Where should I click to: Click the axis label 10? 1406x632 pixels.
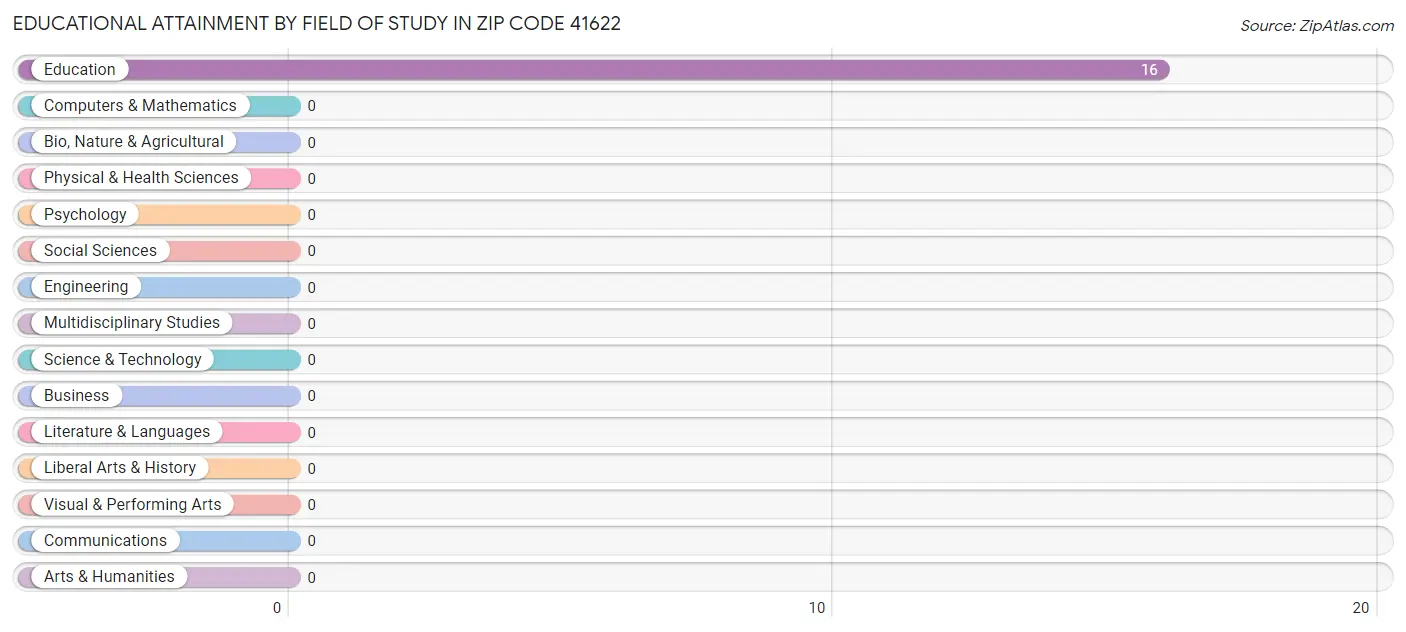click(x=817, y=608)
